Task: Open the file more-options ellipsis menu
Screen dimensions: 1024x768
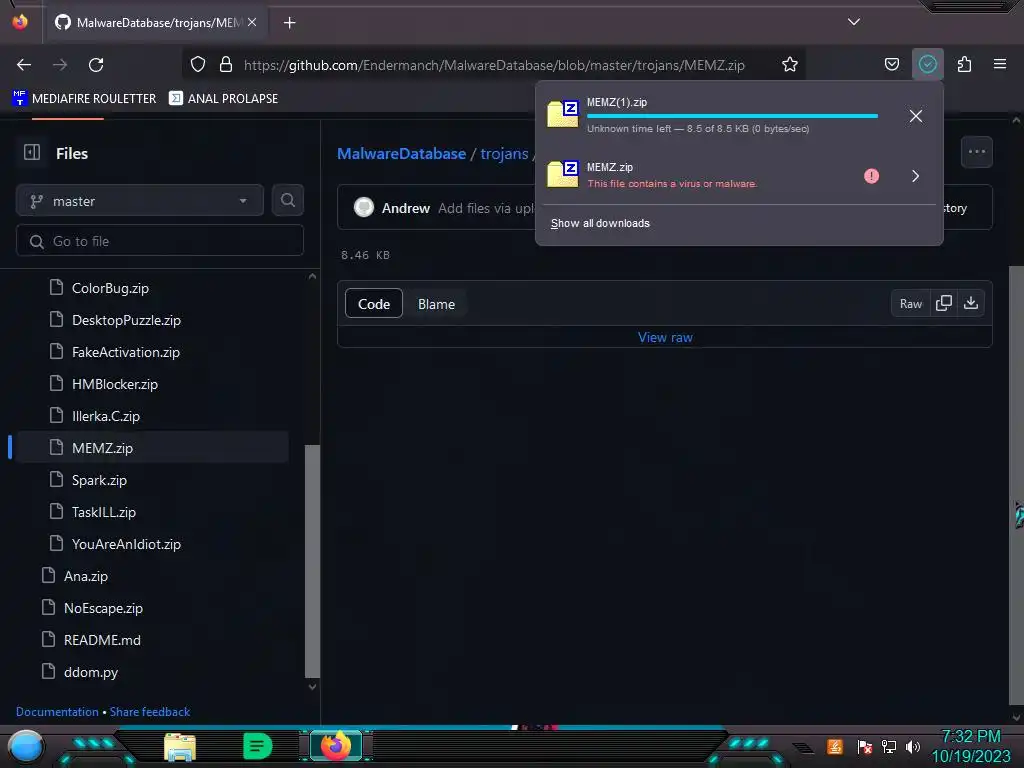Action: (x=976, y=152)
